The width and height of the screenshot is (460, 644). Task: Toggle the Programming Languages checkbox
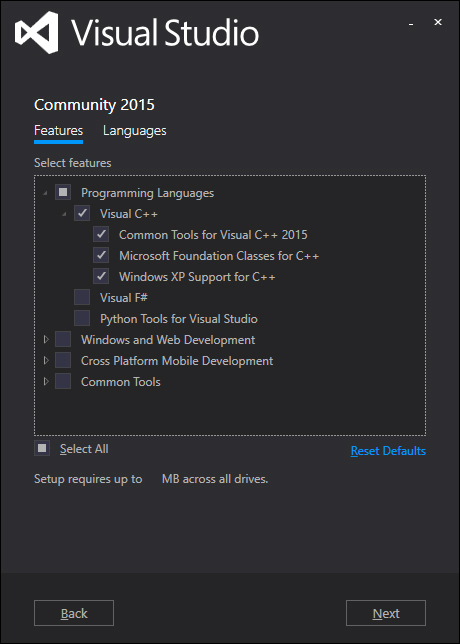(x=63, y=192)
